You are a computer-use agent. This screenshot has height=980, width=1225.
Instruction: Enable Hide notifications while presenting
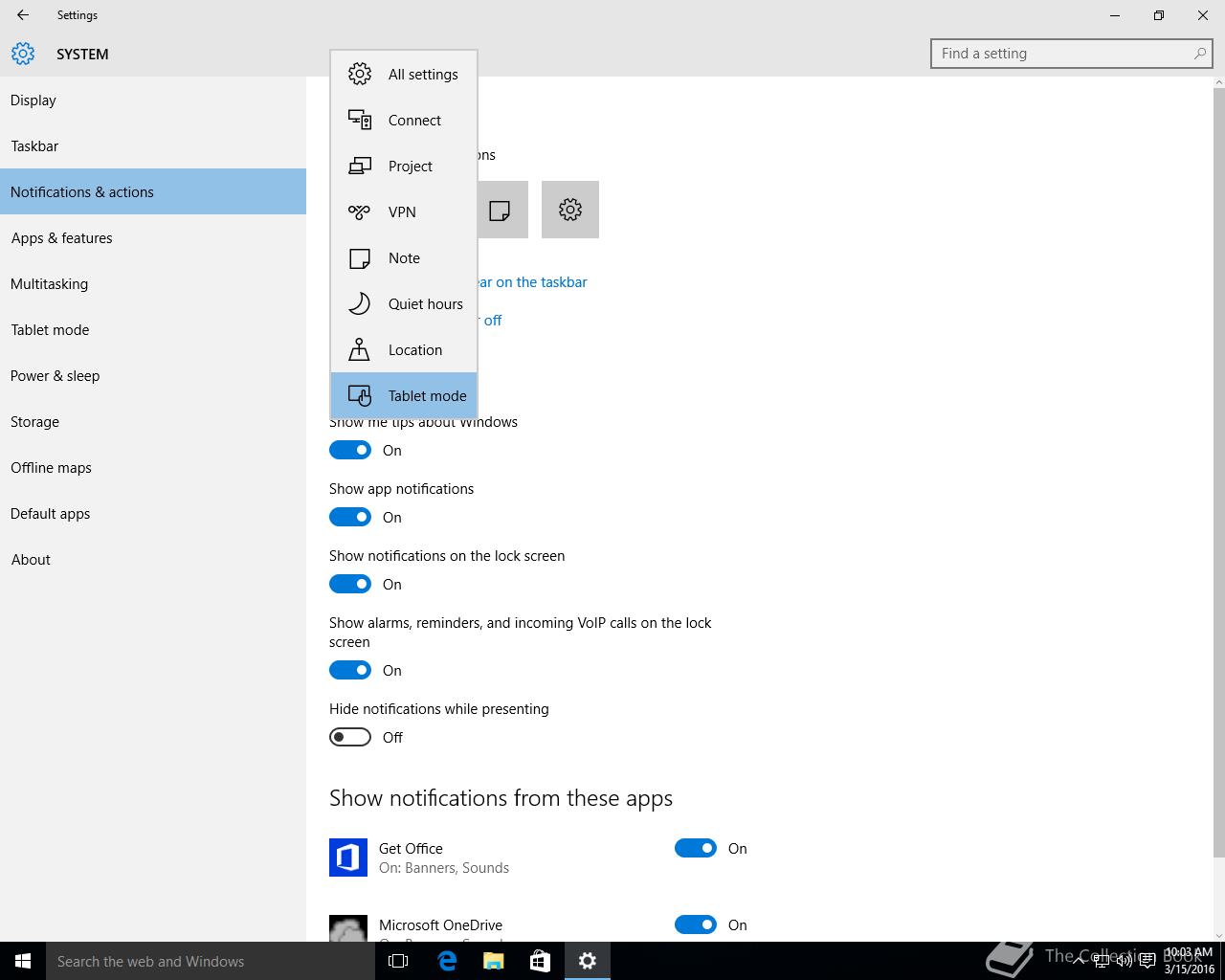(350, 737)
